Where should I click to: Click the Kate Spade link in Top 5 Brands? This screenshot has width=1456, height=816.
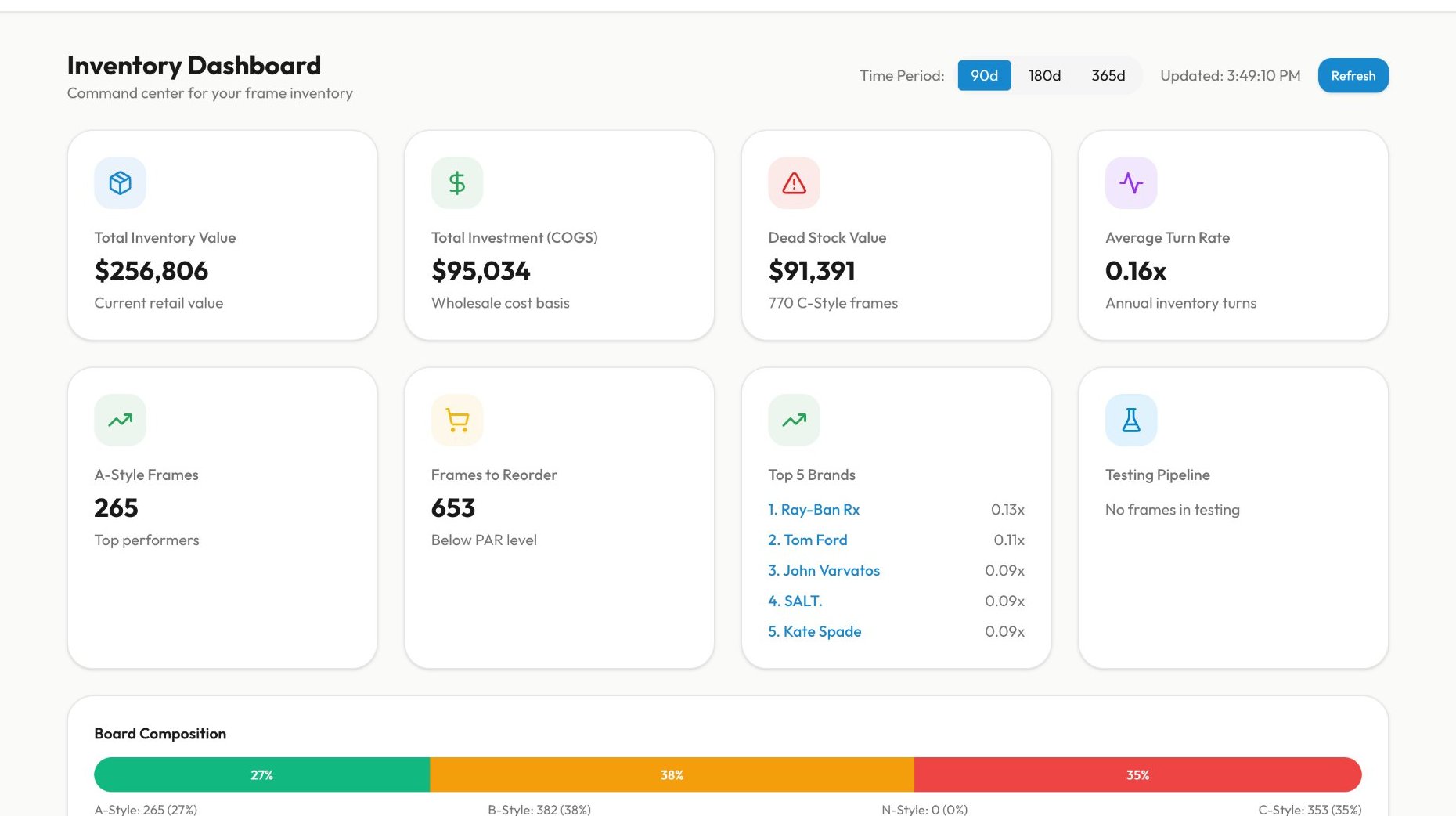815,631
